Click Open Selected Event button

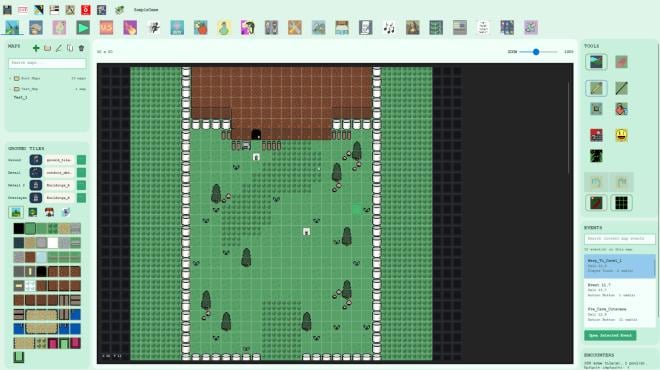[610, 335]
